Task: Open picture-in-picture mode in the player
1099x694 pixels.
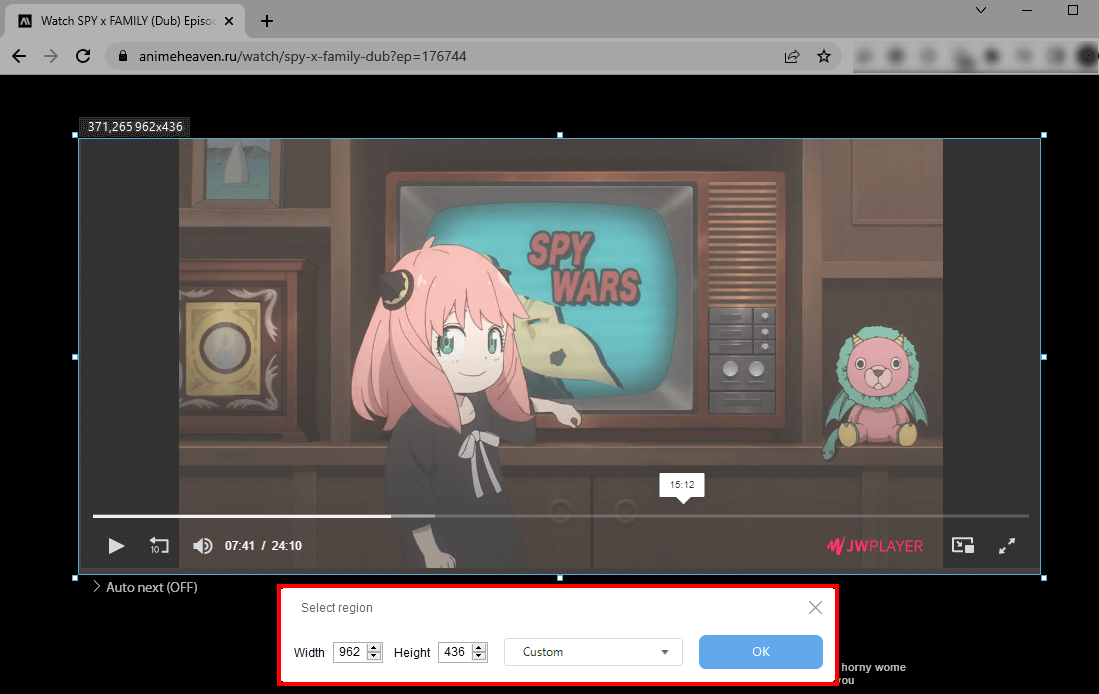Action: [x=962, y=545]
